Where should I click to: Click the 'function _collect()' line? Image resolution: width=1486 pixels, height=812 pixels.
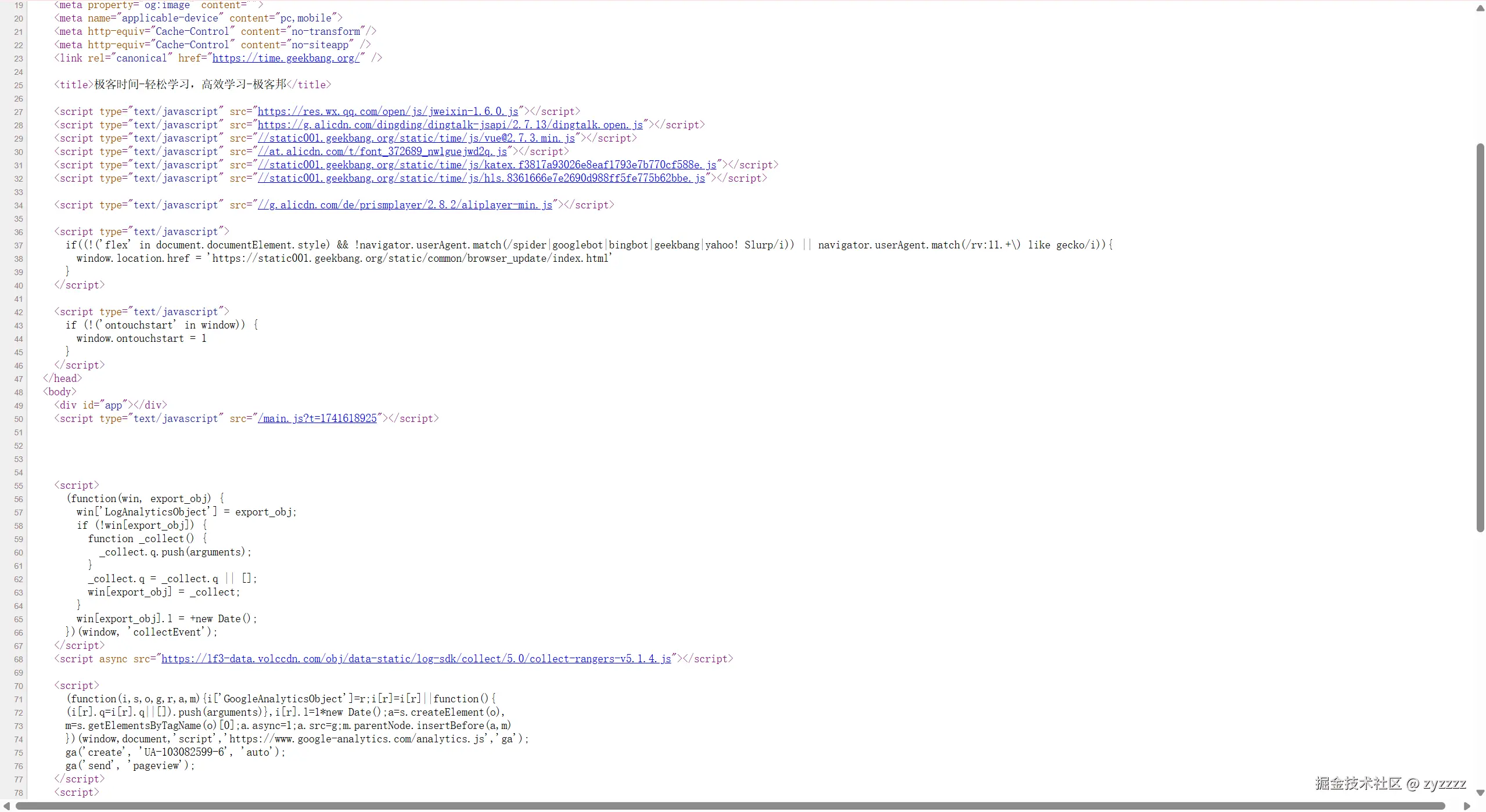coord(147,539)
